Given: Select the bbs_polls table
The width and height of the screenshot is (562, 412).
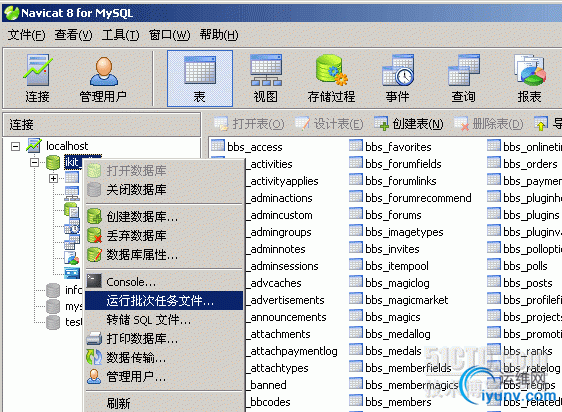Looking at the screenshot, I should click(x=518, y=266).
